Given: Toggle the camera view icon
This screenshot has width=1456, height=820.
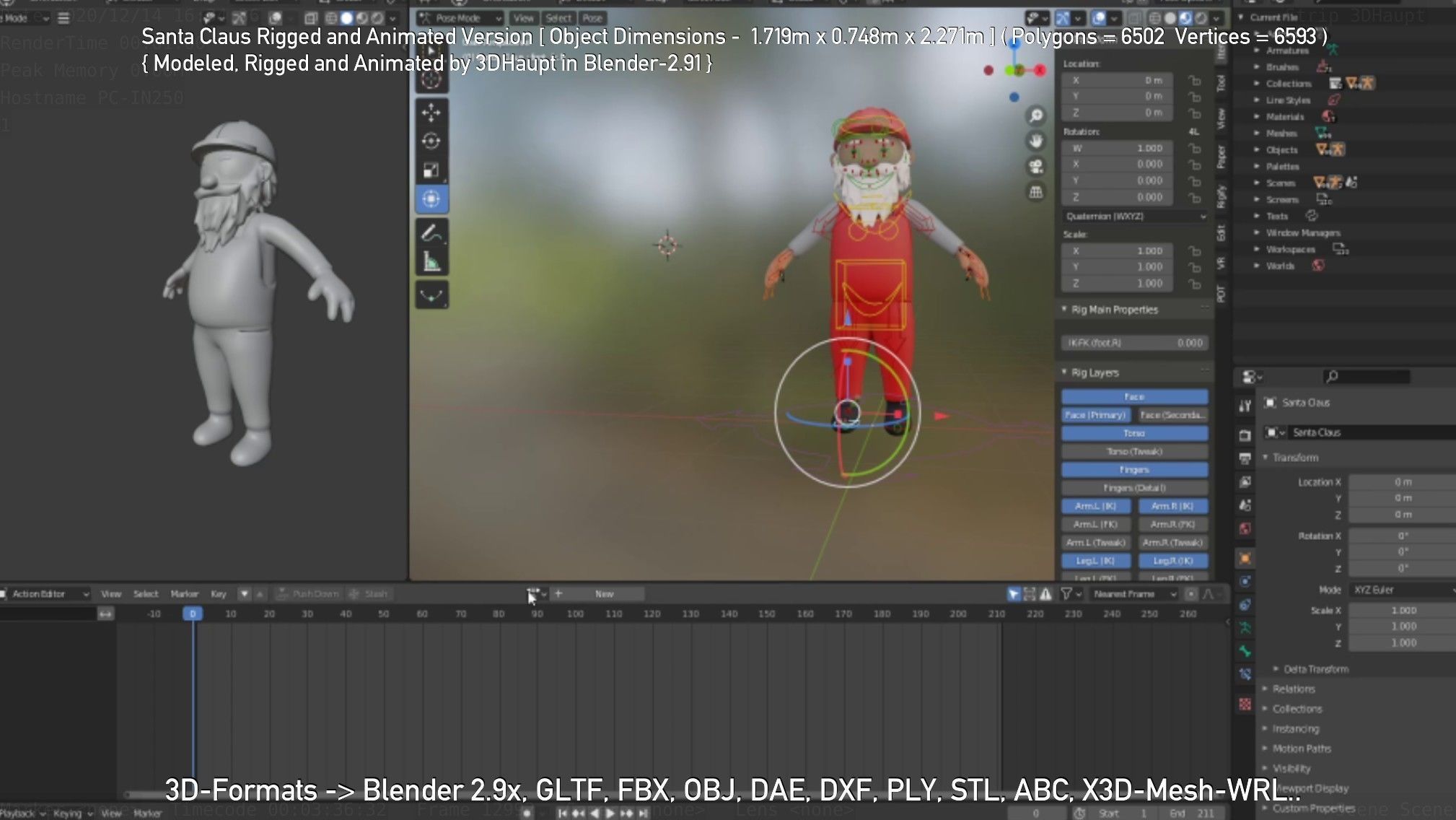Looking at the screenshot, I should point(1036,167).
